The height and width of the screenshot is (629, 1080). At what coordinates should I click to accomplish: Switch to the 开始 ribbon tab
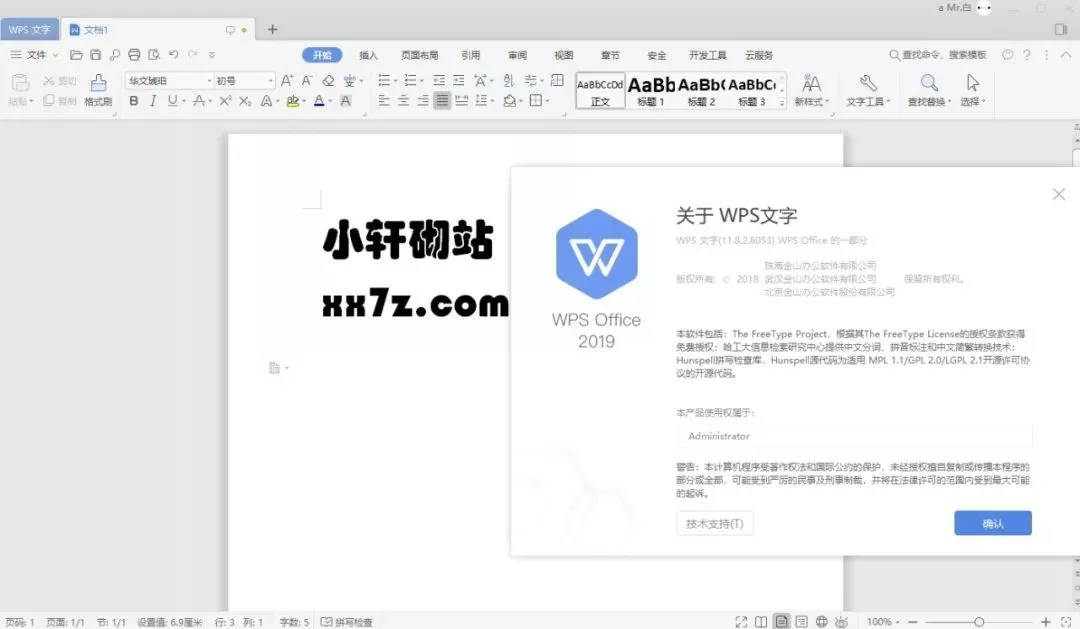tap(322, 55)
